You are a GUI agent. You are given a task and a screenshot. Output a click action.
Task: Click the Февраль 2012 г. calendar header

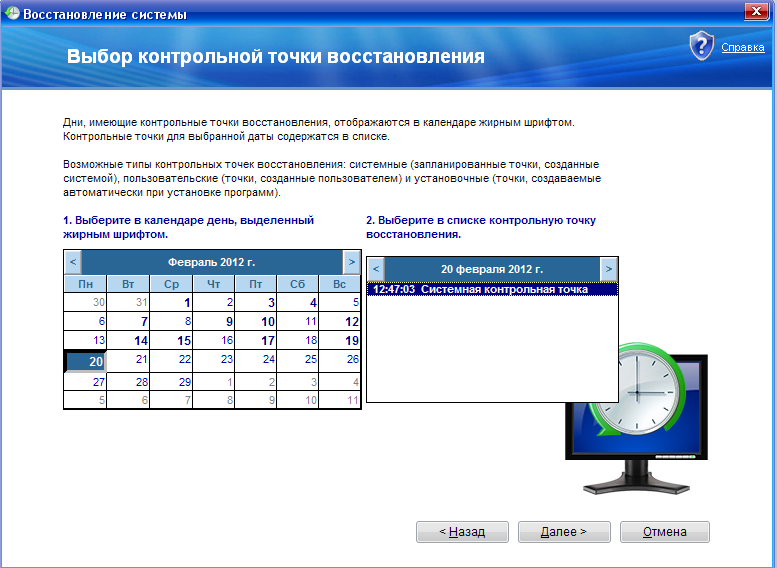point(212,262)
